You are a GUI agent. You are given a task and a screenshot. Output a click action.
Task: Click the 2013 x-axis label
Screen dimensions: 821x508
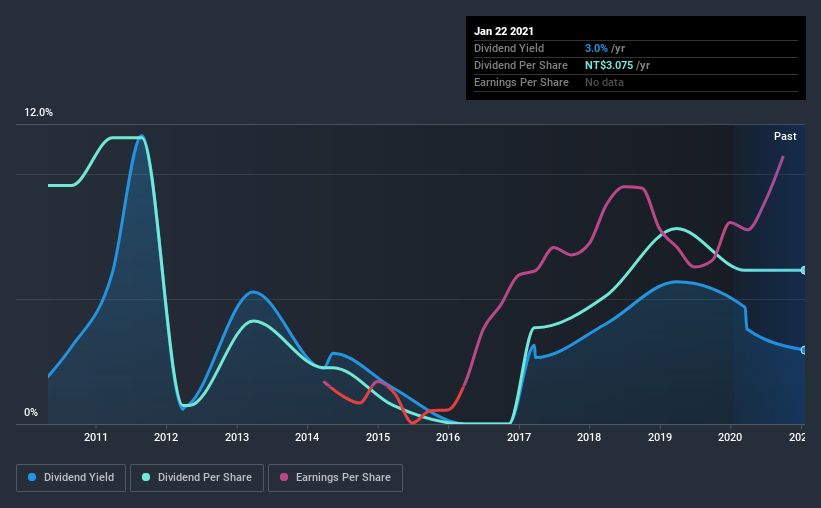pyautogui.click(x=237, y=437)
